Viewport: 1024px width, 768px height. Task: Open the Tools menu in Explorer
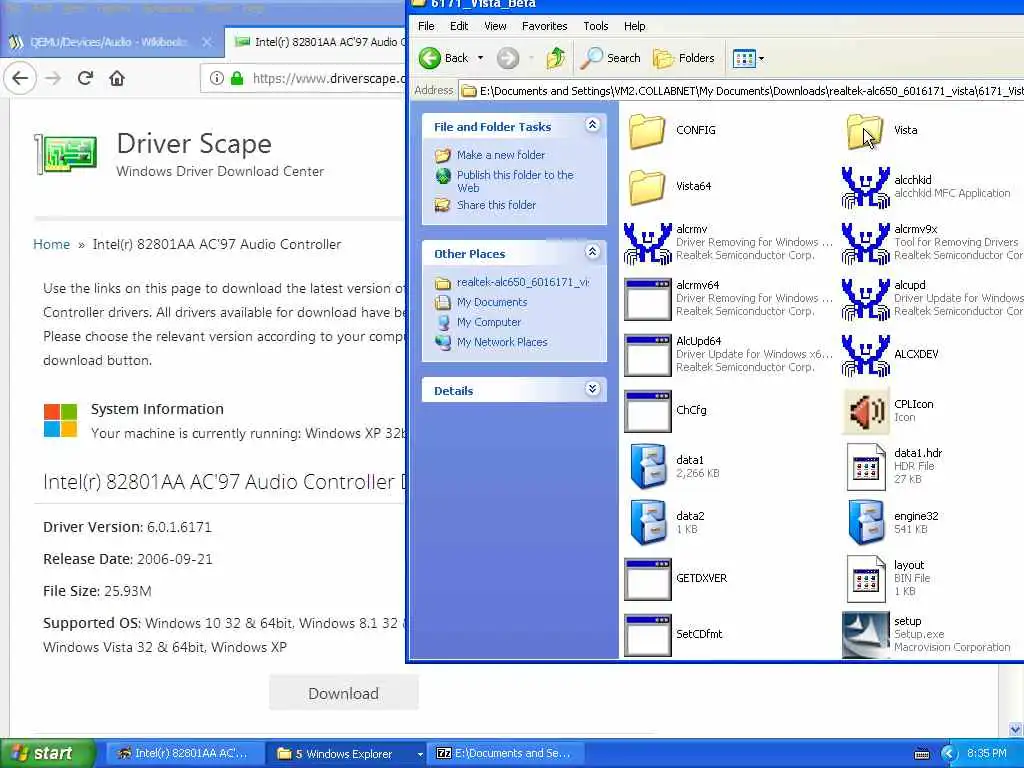[x=596, y=26]
